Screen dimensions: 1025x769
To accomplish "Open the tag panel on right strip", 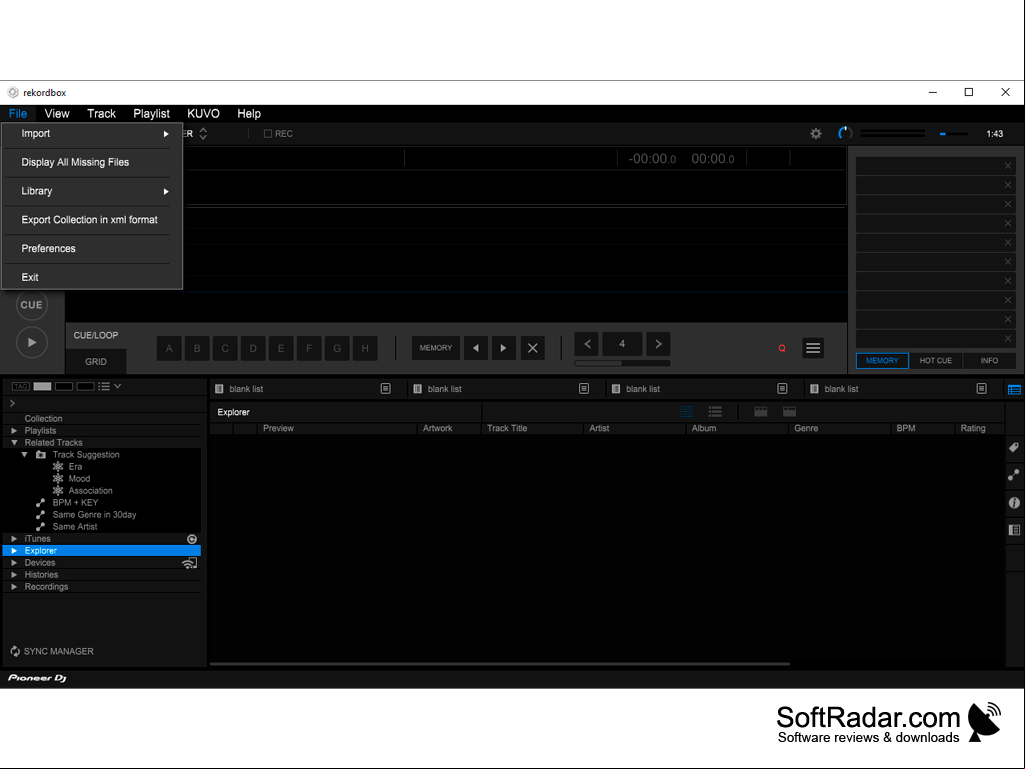I will (1015, 448).
